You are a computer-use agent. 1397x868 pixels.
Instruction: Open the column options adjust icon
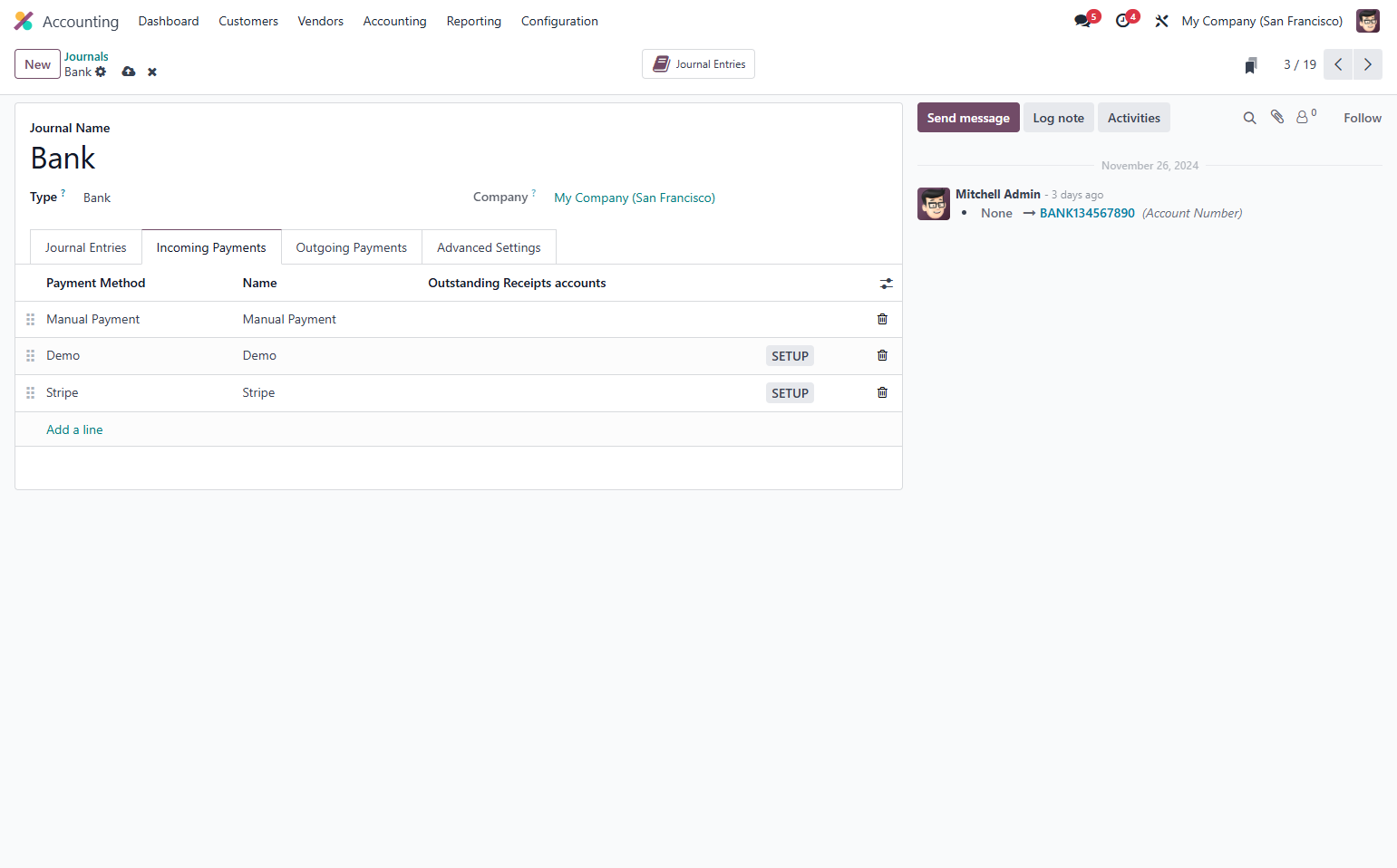[x=886, y=284]
